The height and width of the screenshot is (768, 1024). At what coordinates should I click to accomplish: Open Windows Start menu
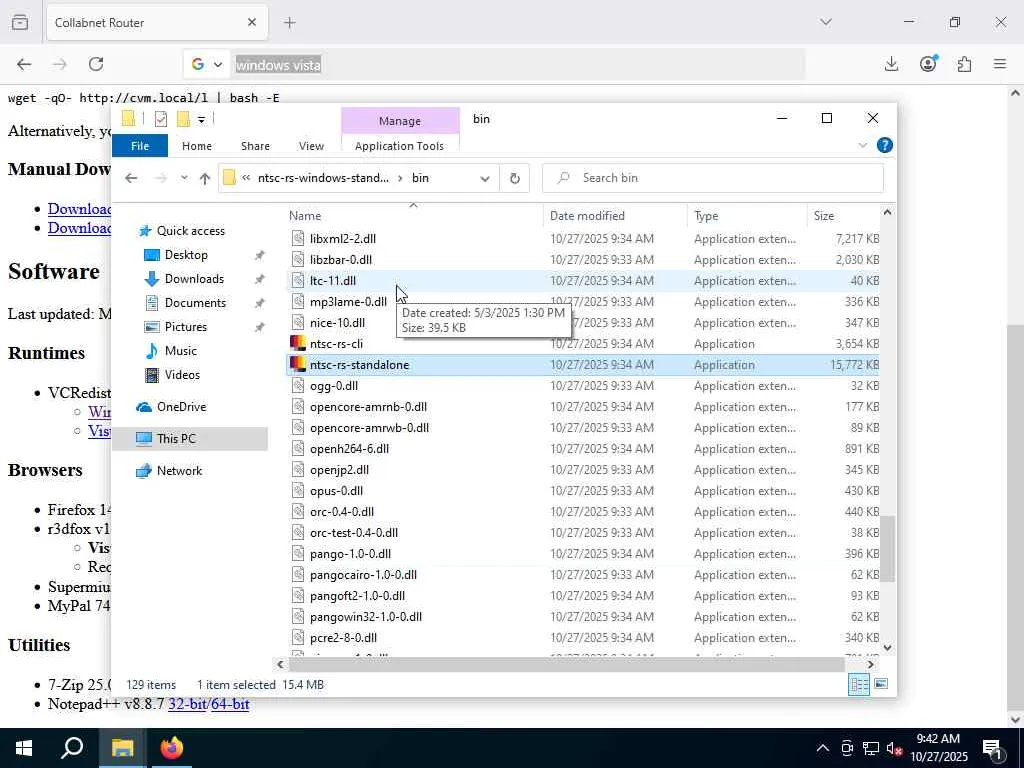(24, 748)
